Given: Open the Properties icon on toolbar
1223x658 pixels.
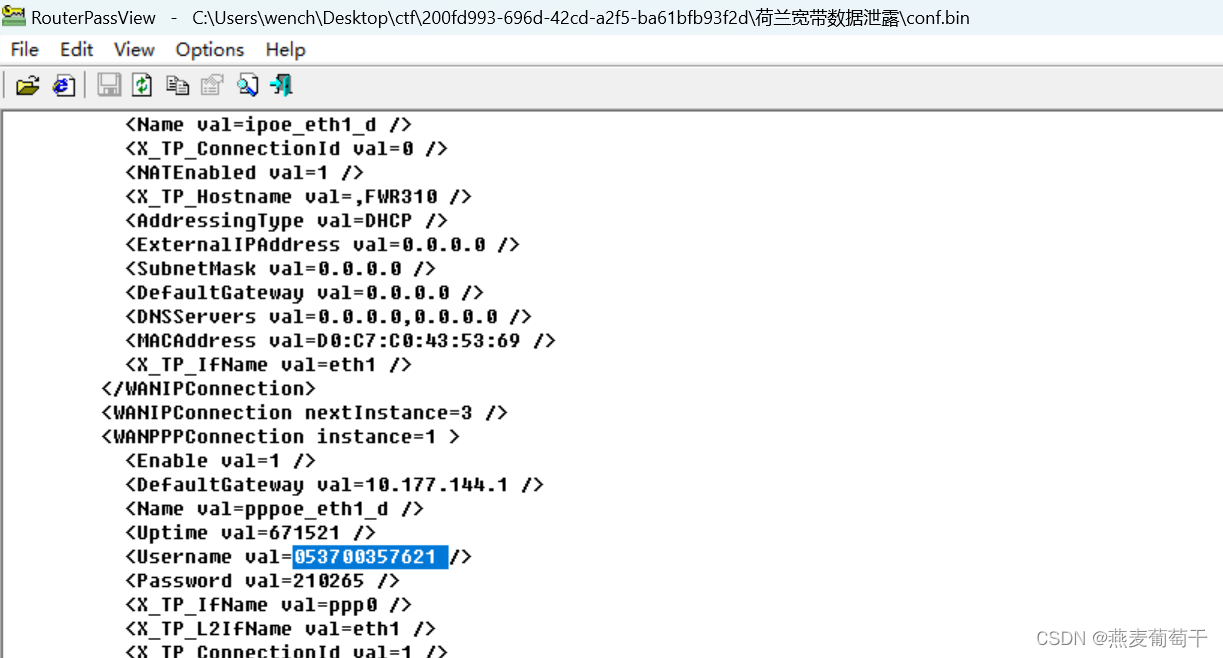Looking at the screenshot, I should click(211, 85).
